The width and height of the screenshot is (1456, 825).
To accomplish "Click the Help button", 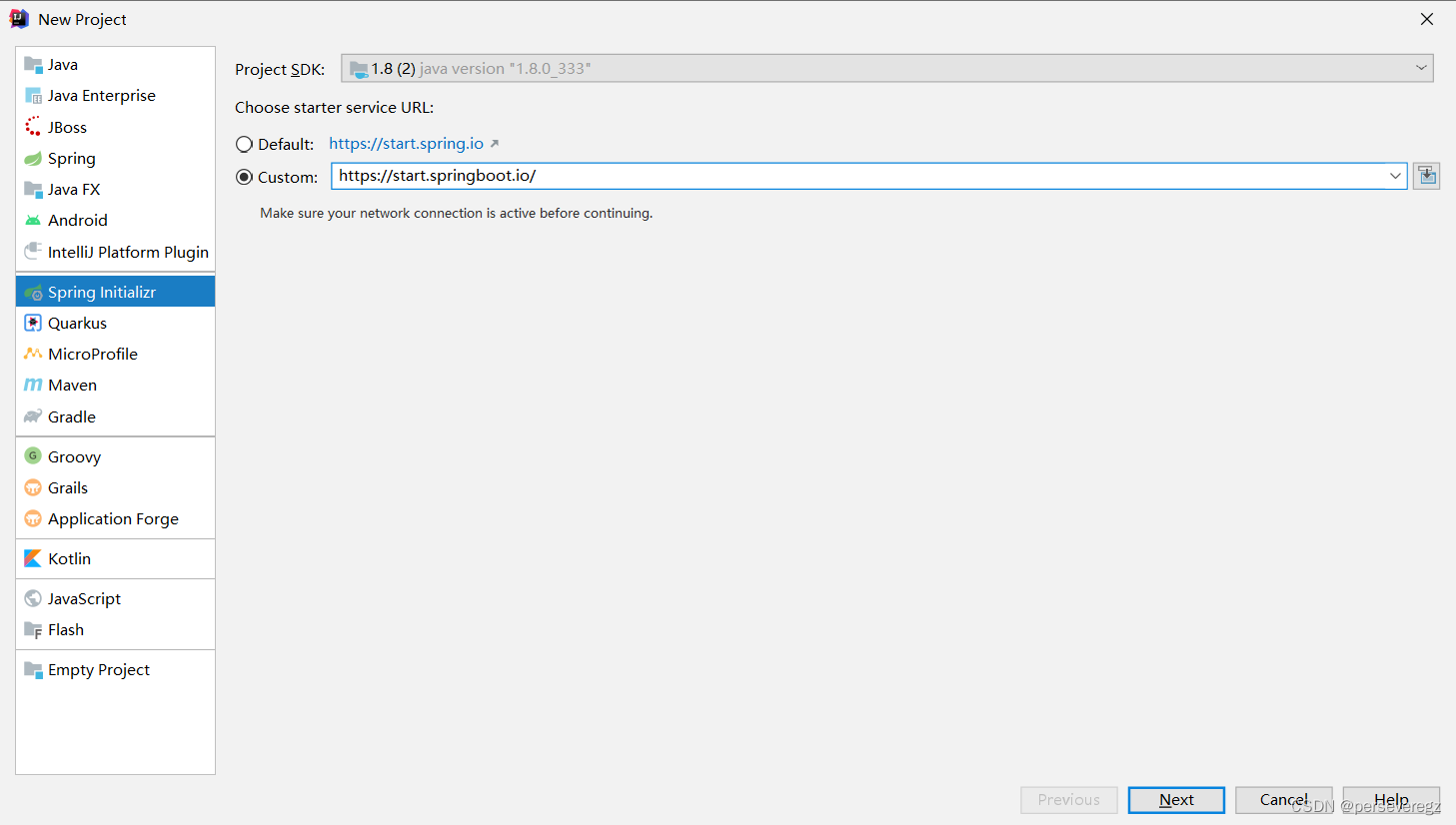I will point(1390,799).
